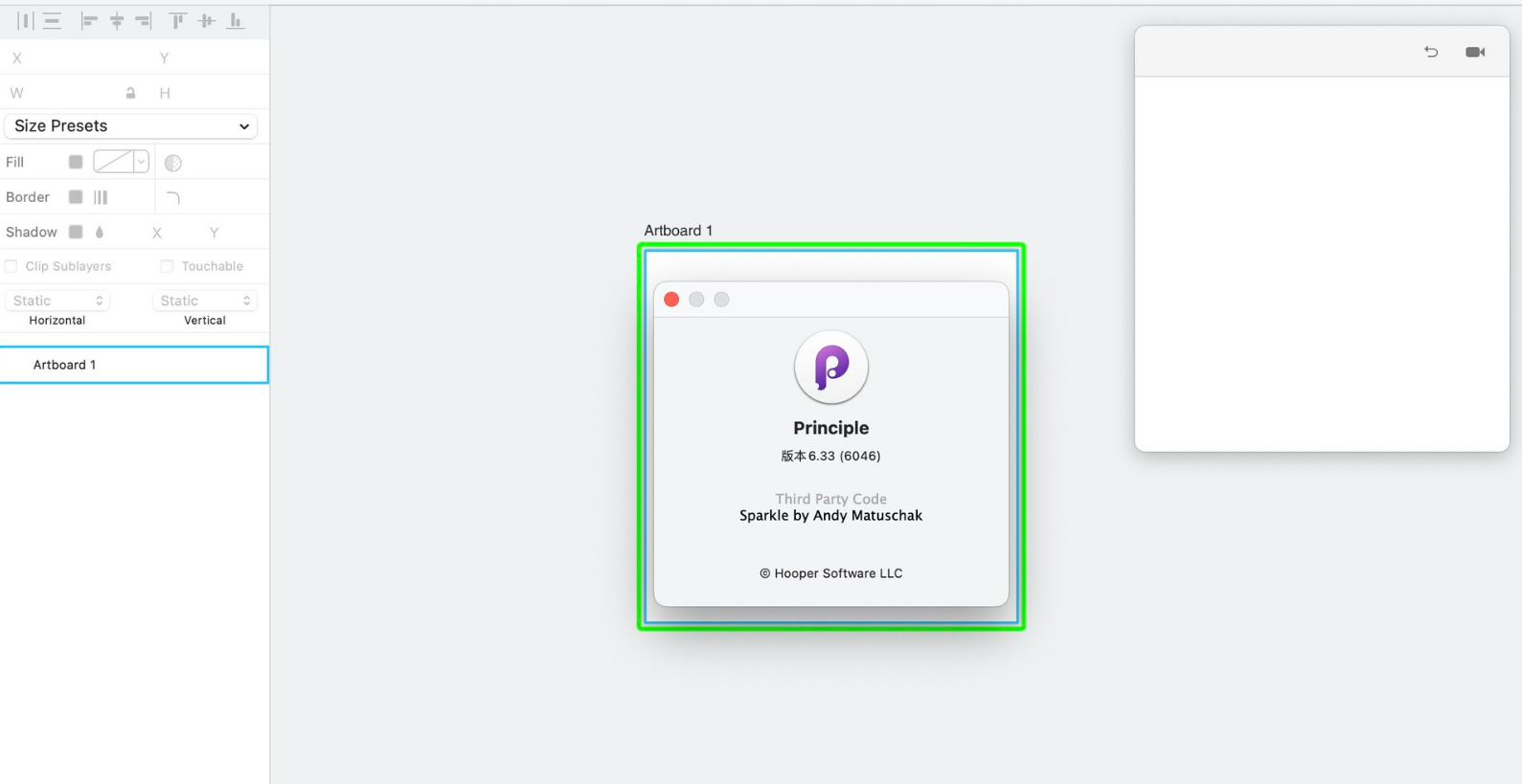
Task: Click the Hooper Software LLC copyright text
Action: (x=830, y=573)
